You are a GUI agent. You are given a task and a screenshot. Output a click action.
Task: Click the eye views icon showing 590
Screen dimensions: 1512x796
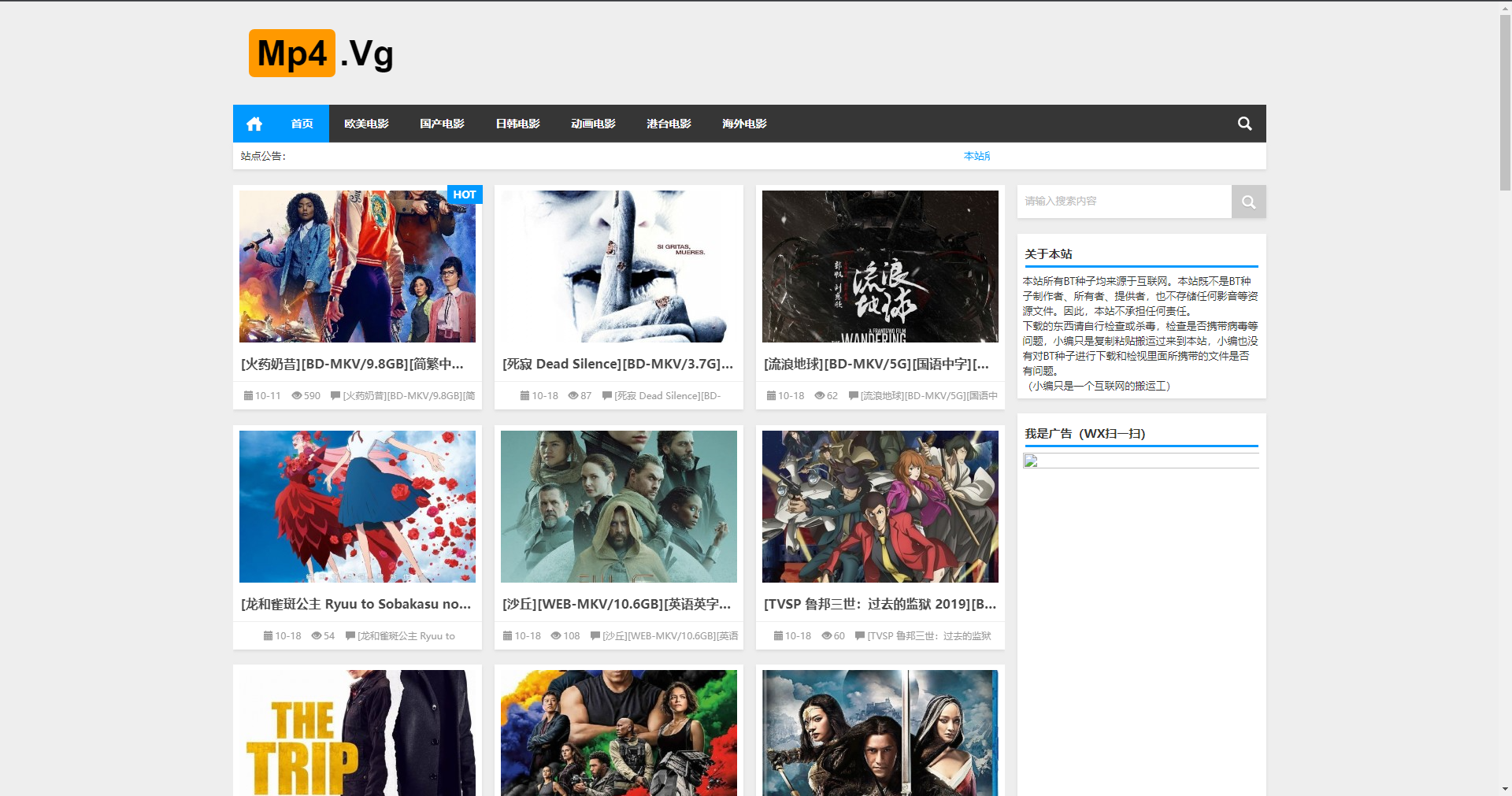pyautogui.click(x=296, y=395)
